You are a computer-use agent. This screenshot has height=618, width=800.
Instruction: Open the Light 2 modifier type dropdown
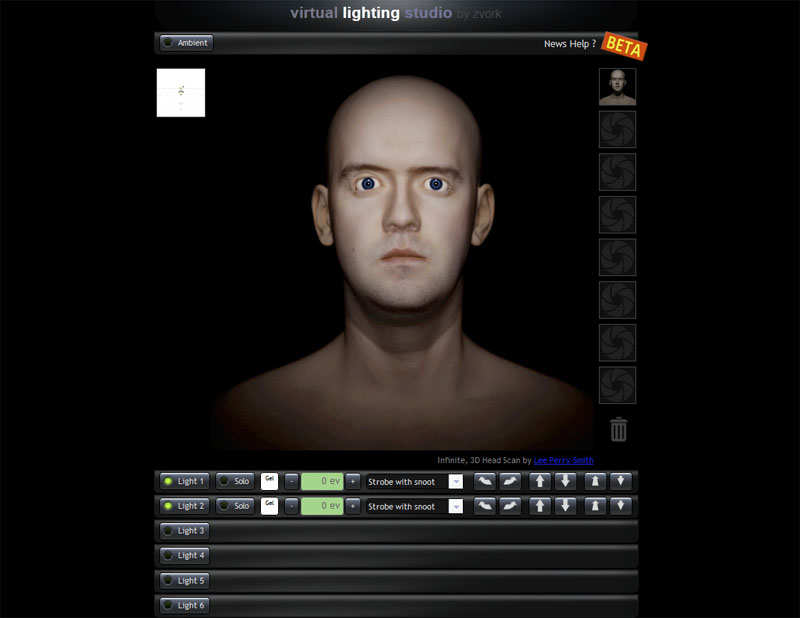415,506
